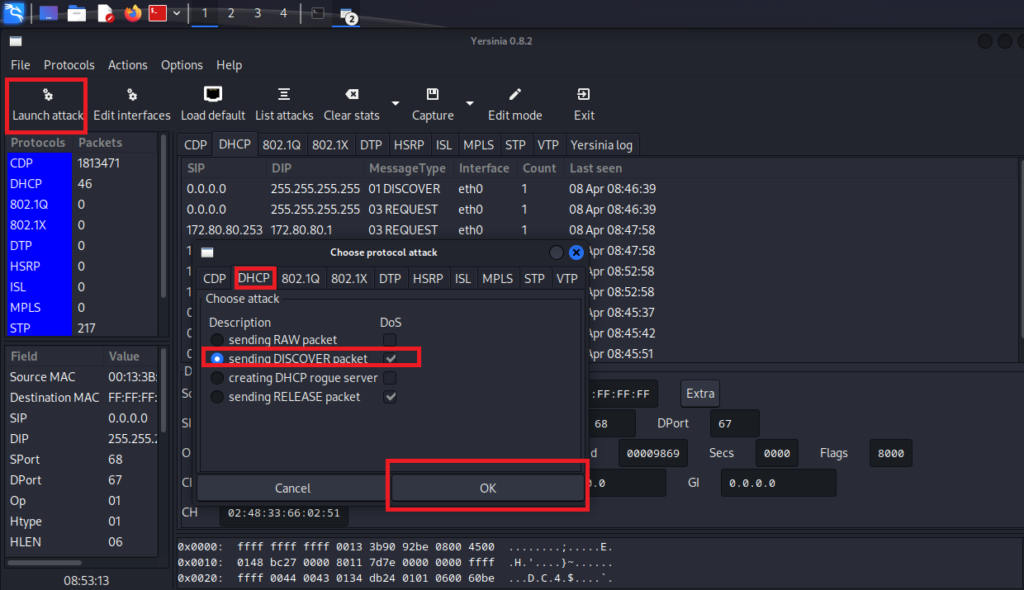The width and height of the screenshot is (1024, 590).
Task: Open the Kali dragon application menu
Action: [x=14, y=12]
